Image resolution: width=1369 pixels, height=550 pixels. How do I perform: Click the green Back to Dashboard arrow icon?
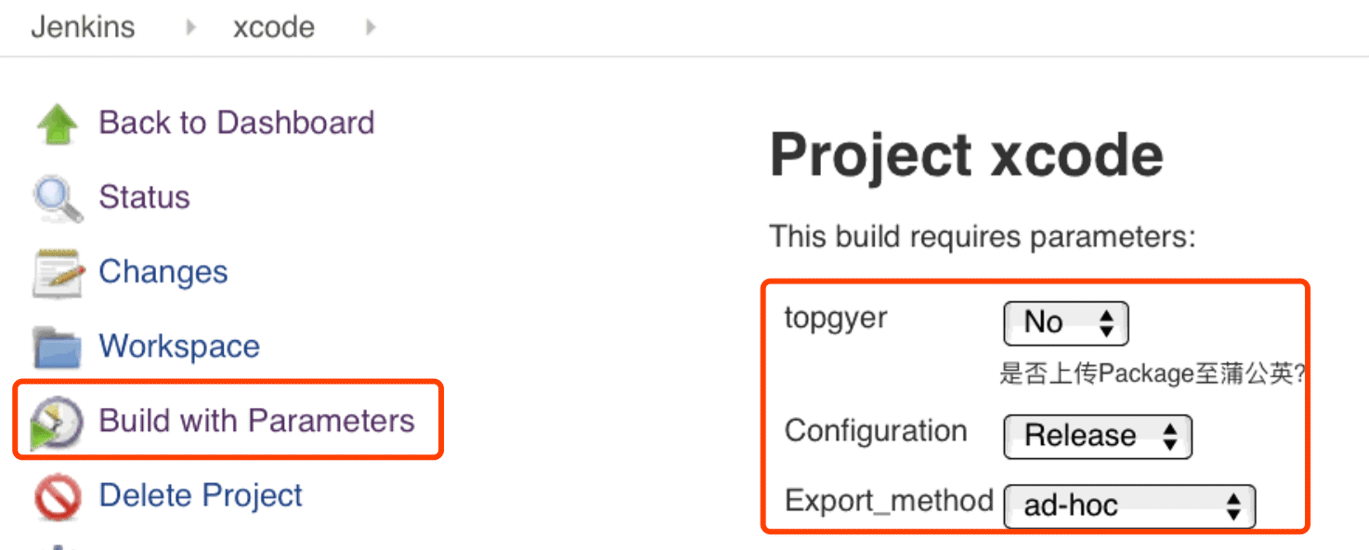57,124
